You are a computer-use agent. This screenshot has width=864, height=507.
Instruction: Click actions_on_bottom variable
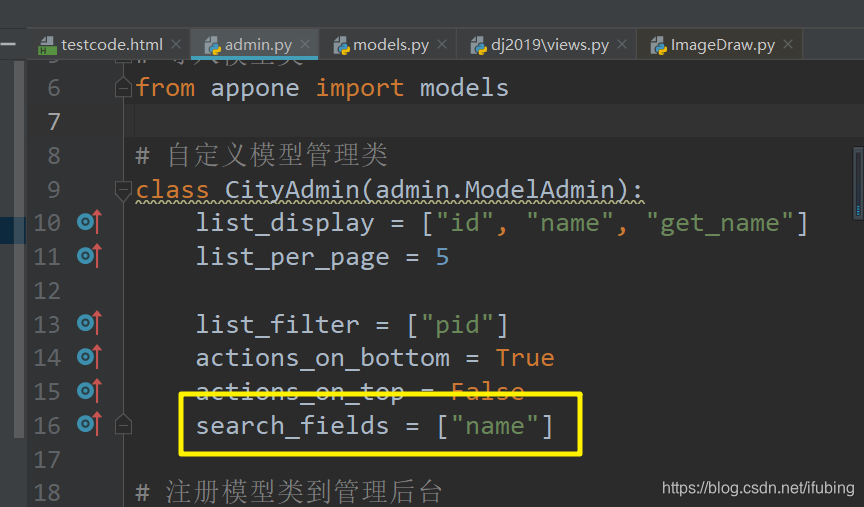[322, 359]
